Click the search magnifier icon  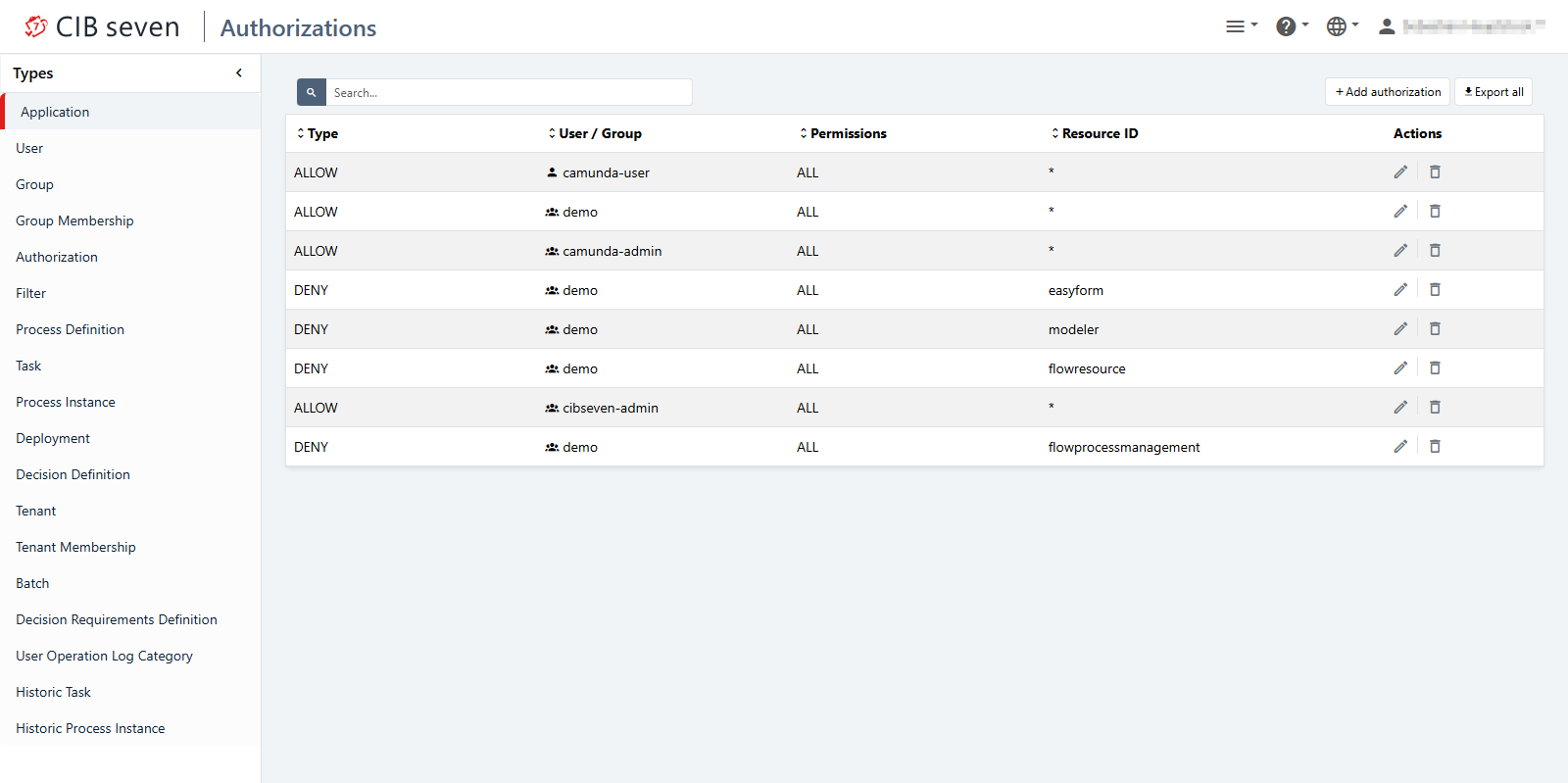311,92
